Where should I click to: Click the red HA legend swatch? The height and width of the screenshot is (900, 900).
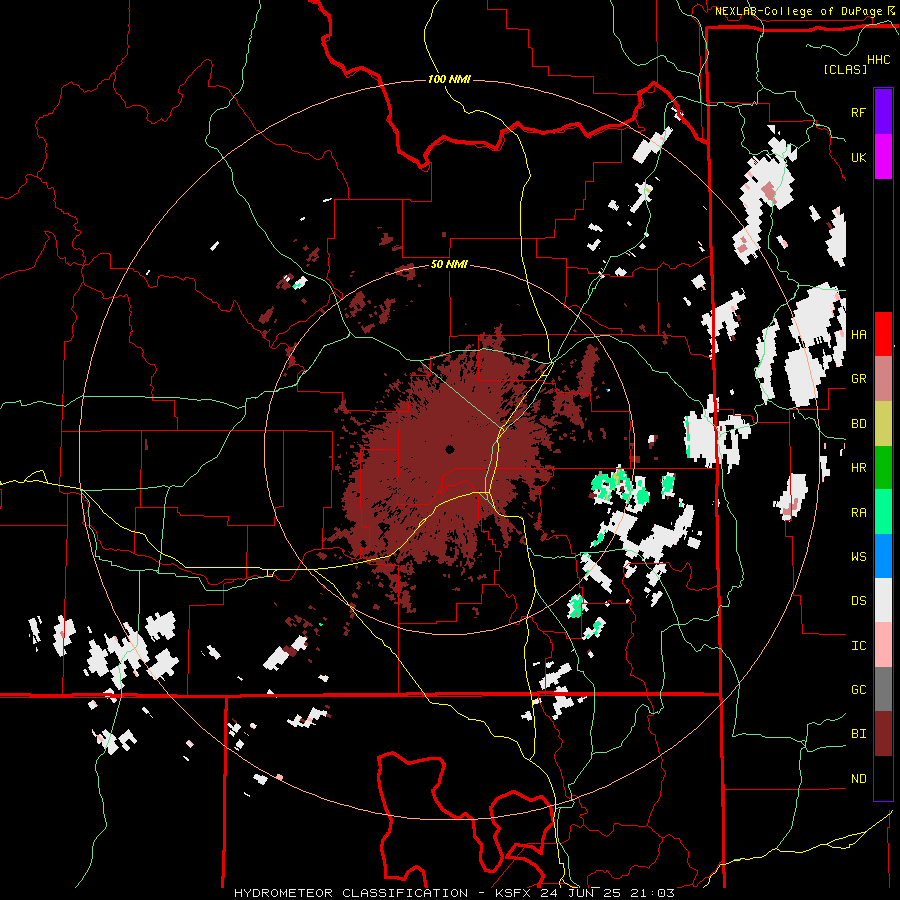[883, 334]
